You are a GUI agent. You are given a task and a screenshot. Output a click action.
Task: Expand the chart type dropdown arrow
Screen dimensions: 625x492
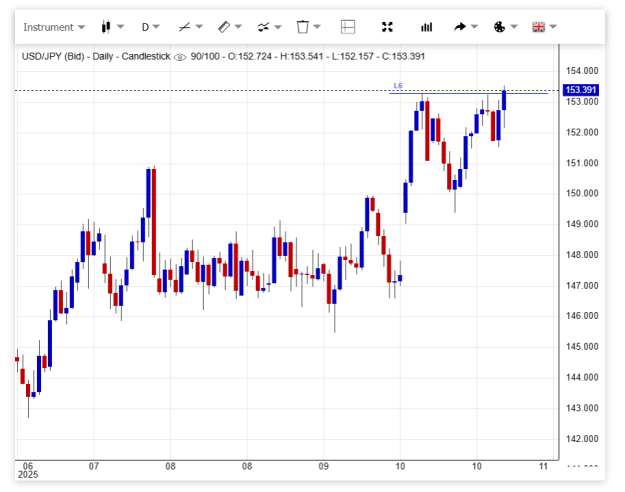click(x=120, y=27)
